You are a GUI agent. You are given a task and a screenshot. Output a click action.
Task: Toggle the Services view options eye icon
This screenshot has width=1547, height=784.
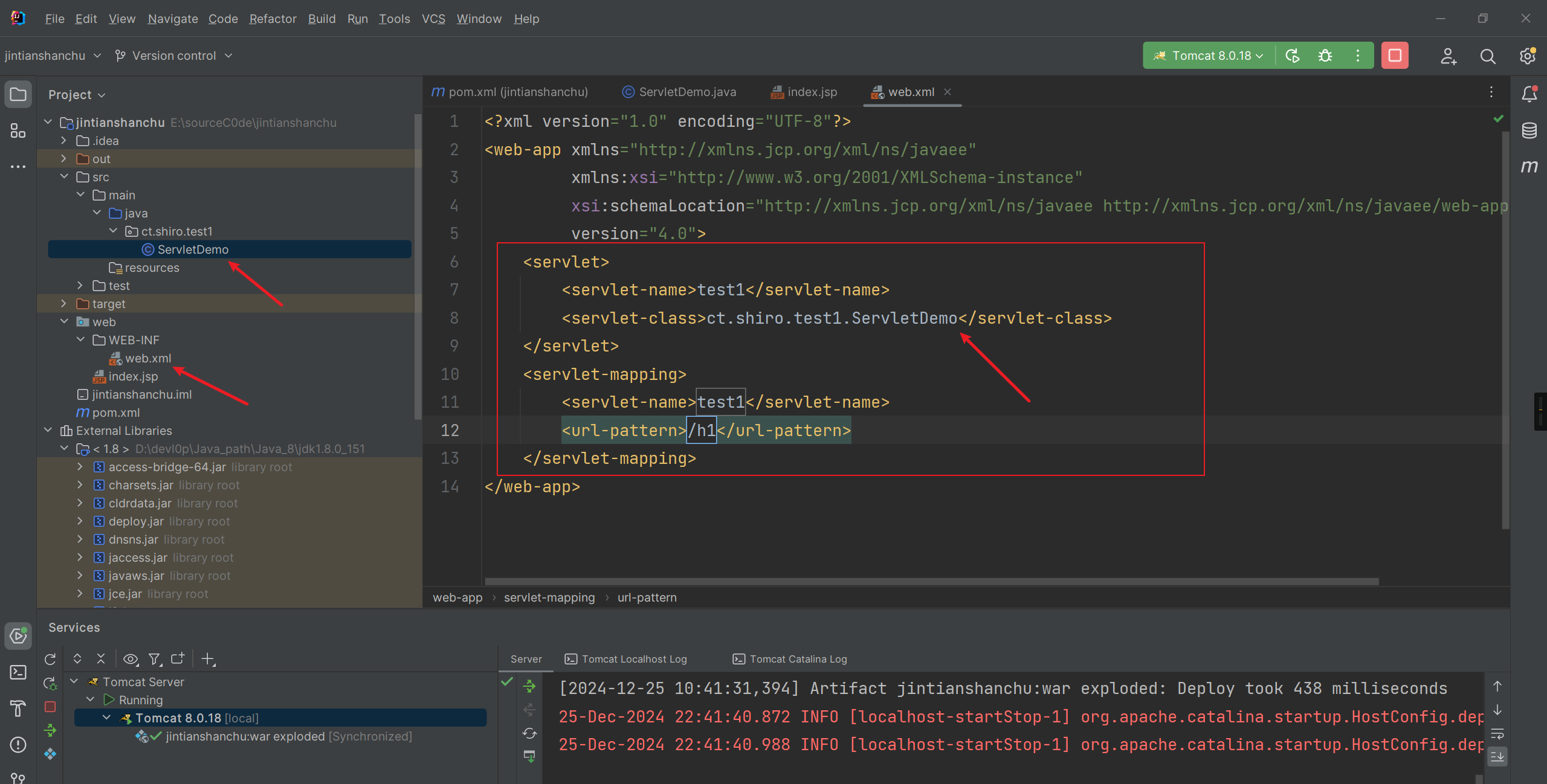pyautogui.click(x=131, y=659)
